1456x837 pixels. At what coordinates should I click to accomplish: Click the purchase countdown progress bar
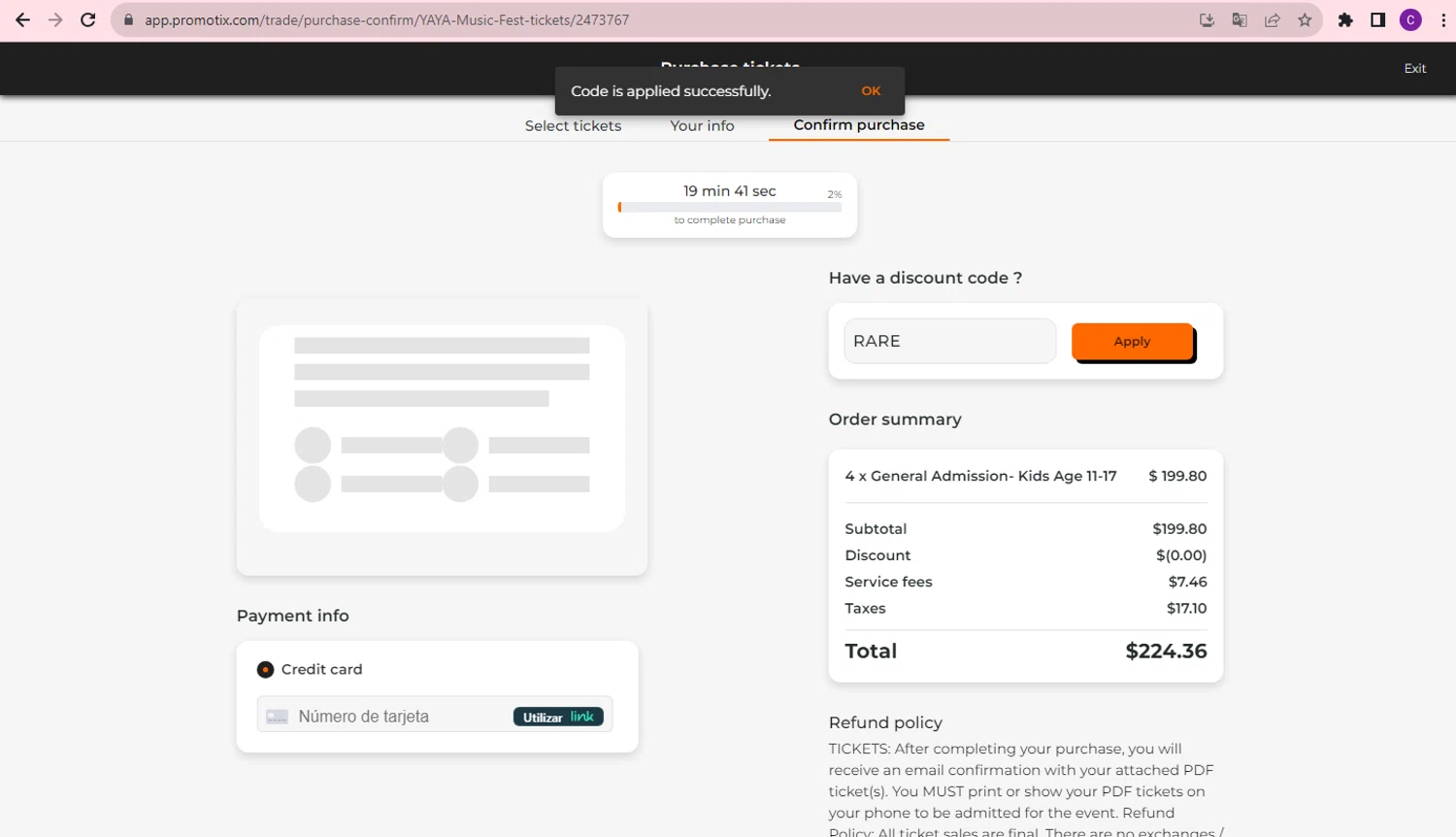[730, 207]
